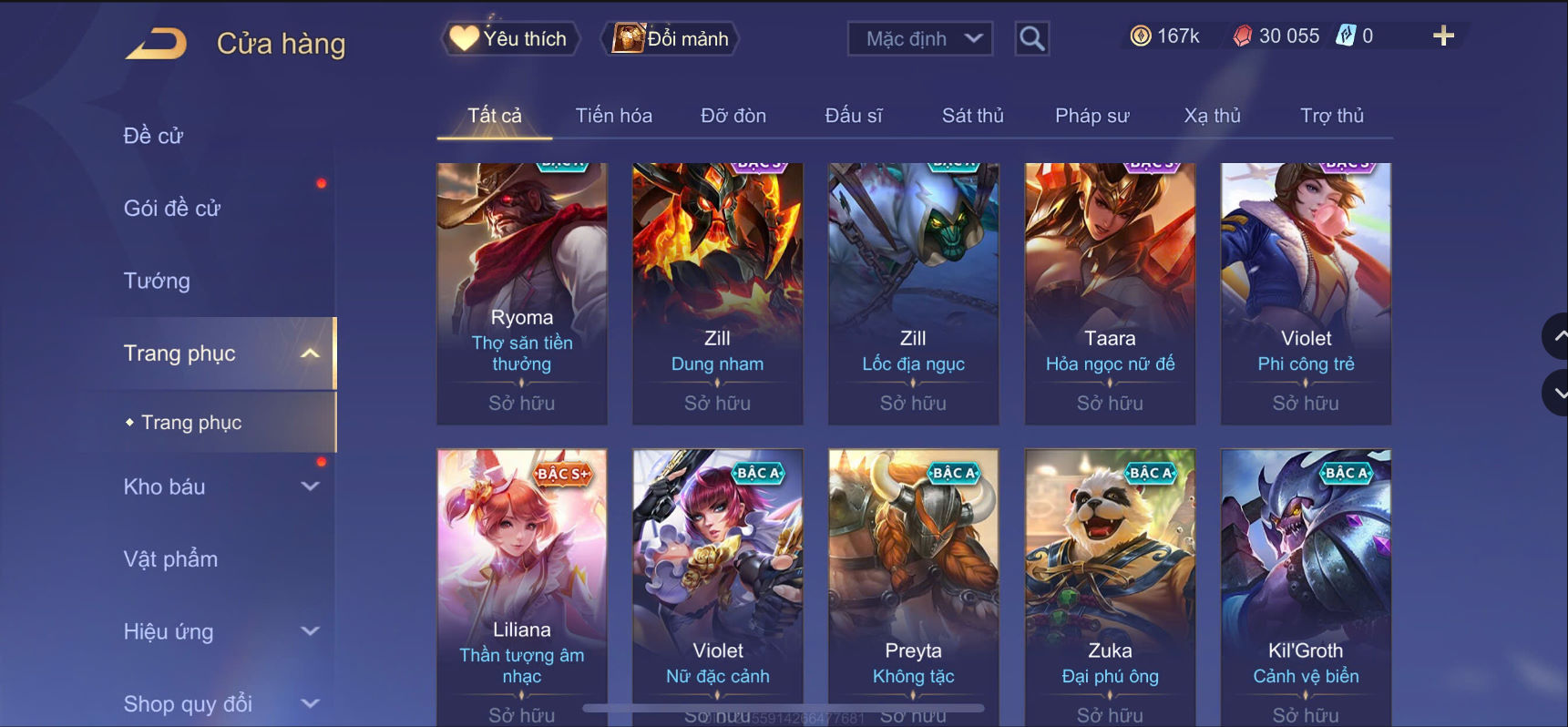
Task: Click the blue voucher ticket icon
Action: tap(1346, 36)
